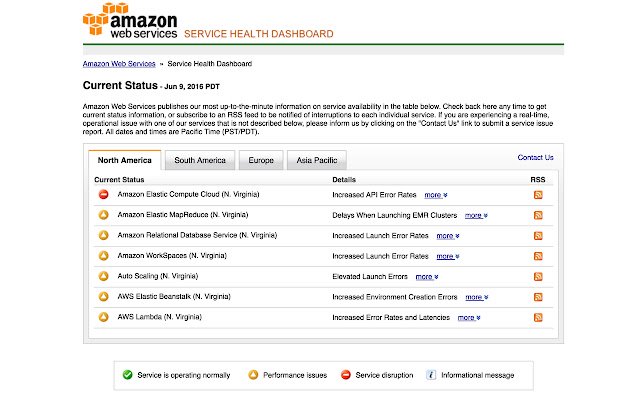Image resolution: width=640 pixels, height=400 pixels.
Task: Follow the Amazon Web Services breadcrumb link
Action: coord(119,64)
